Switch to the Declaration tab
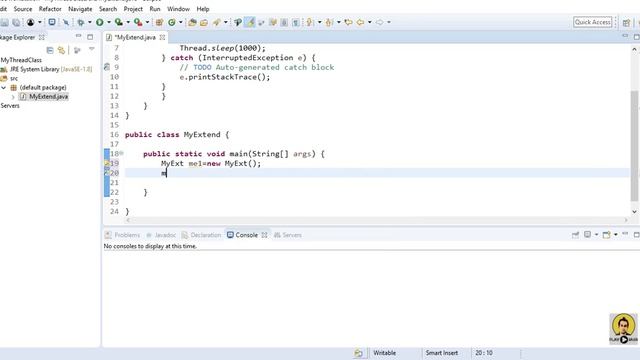Image resolution: width=640 pixels, height=360 pixels. tap(201, 235)
